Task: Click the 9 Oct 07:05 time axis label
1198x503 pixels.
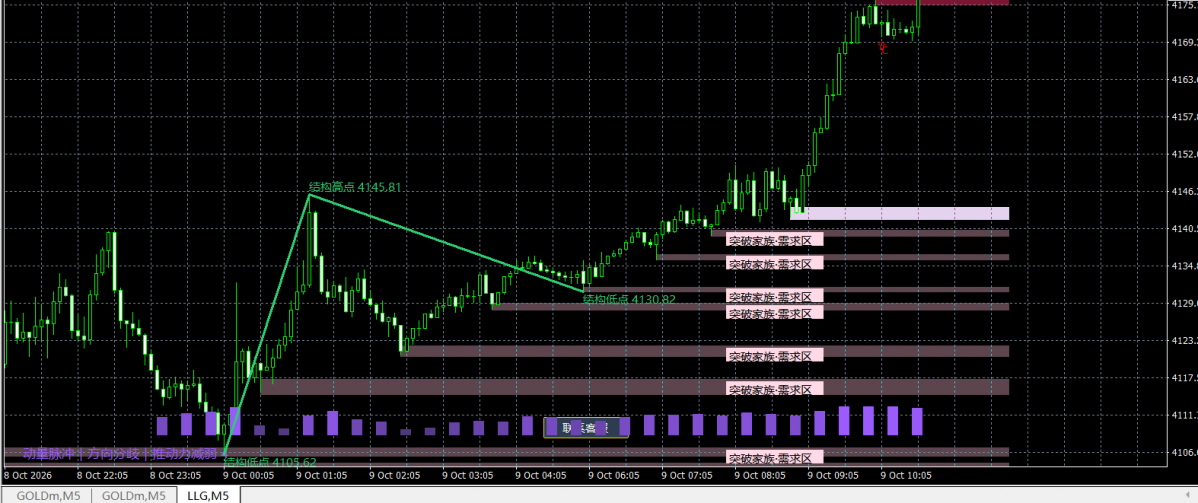Action: coord(688,475)
